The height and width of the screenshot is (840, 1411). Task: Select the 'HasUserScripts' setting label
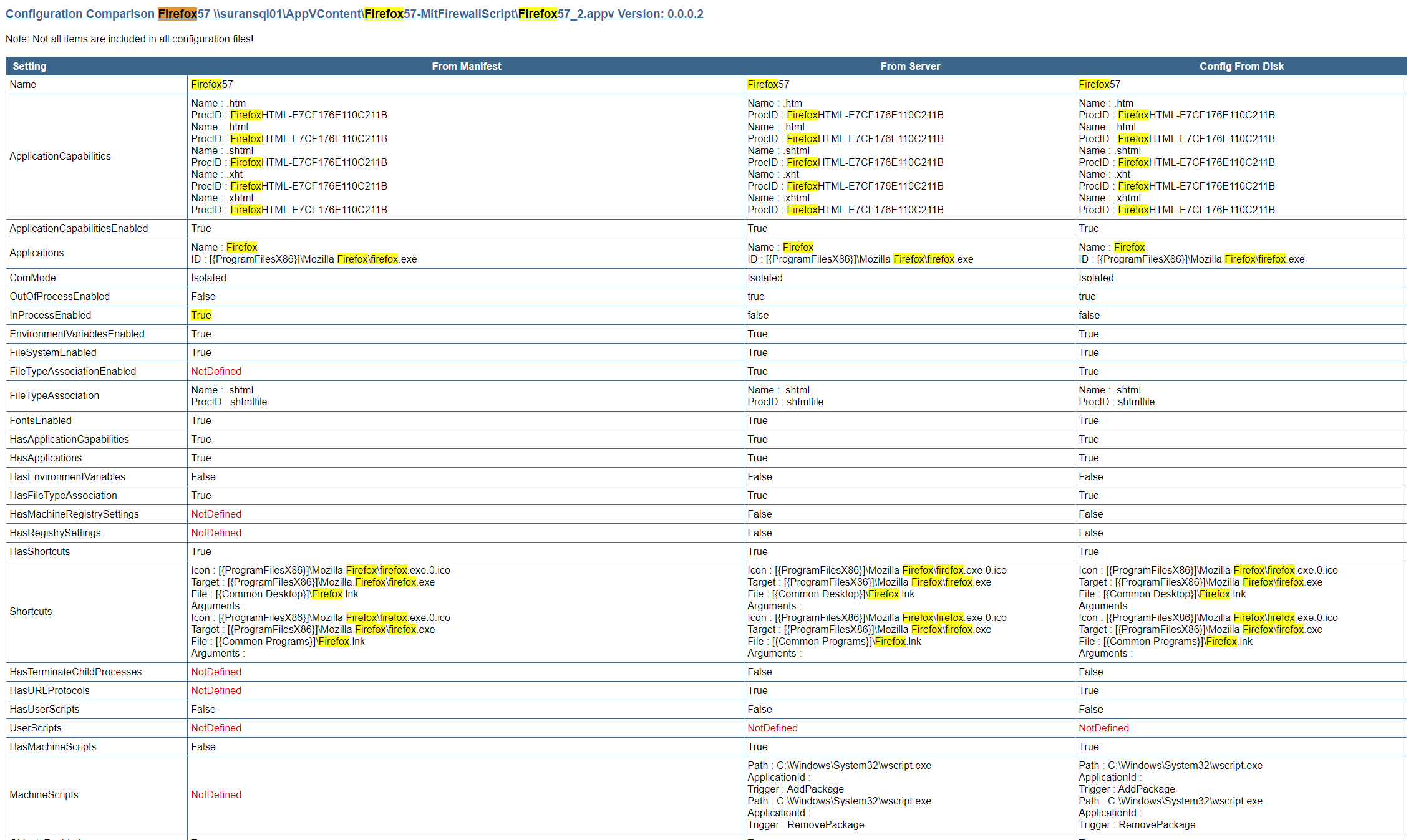pyautogui.click(x=44, y=709)
